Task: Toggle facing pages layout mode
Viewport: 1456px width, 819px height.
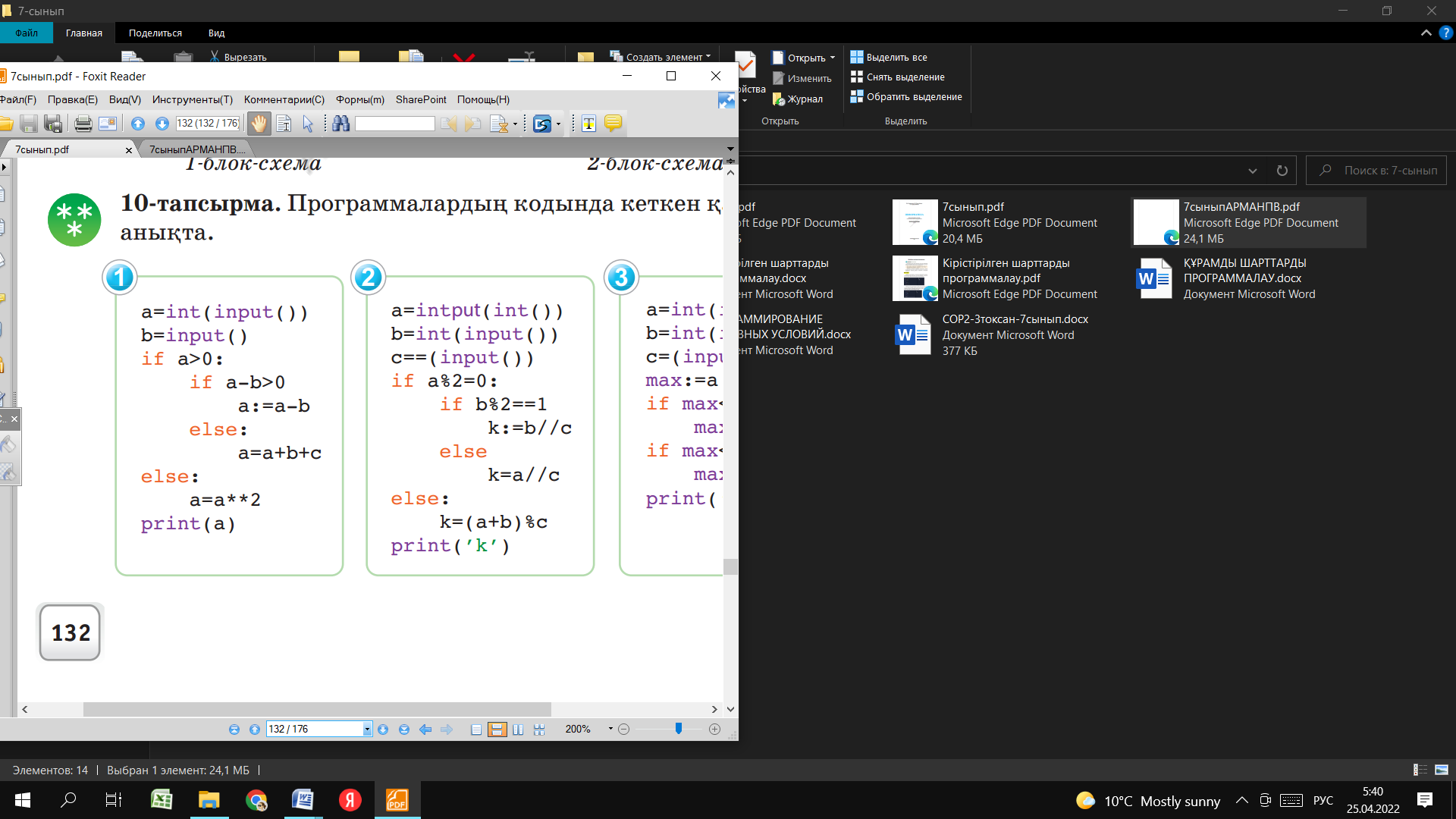Action: (518, 730)
